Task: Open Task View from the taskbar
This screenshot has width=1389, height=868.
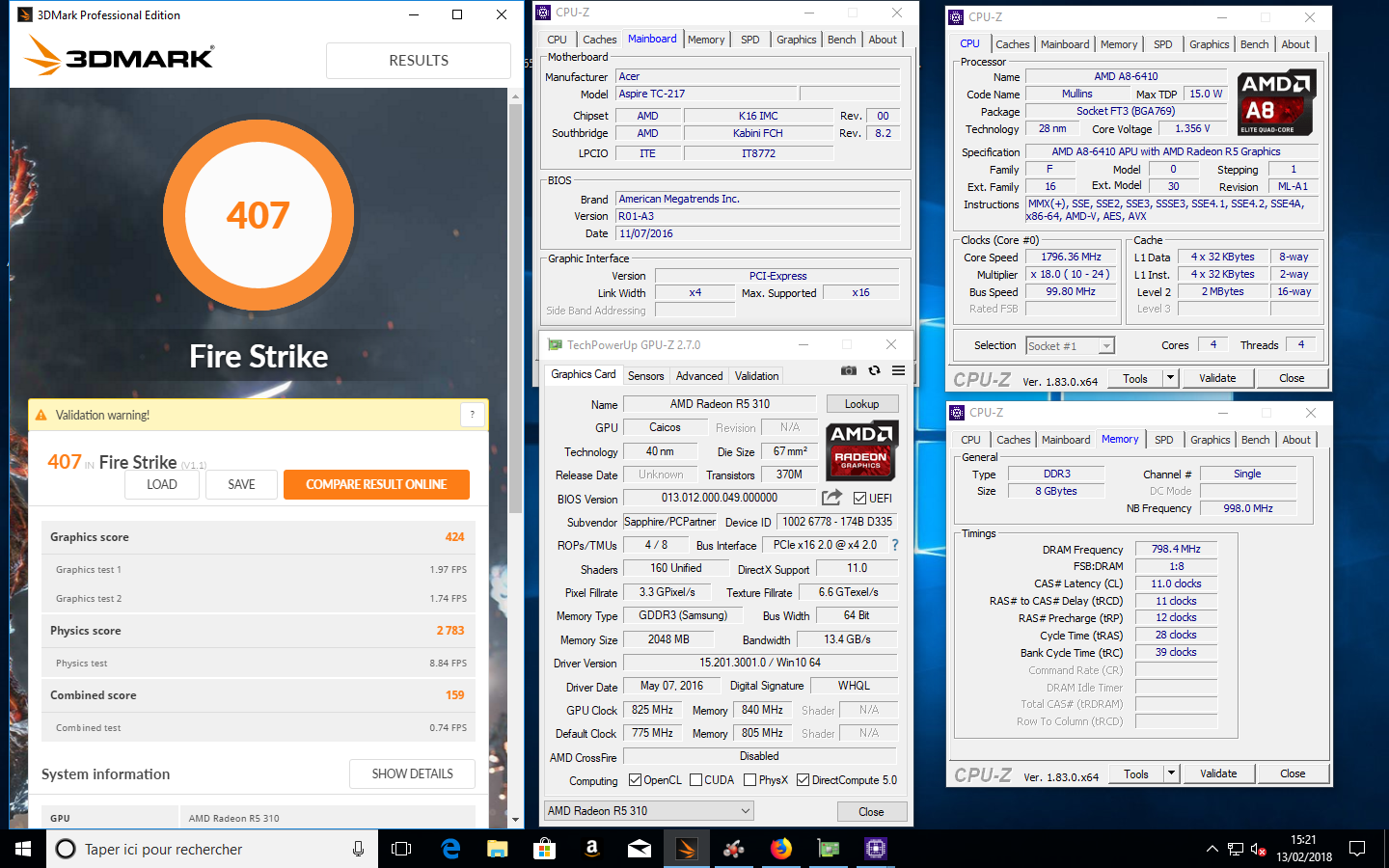Action: click(401, 849)
